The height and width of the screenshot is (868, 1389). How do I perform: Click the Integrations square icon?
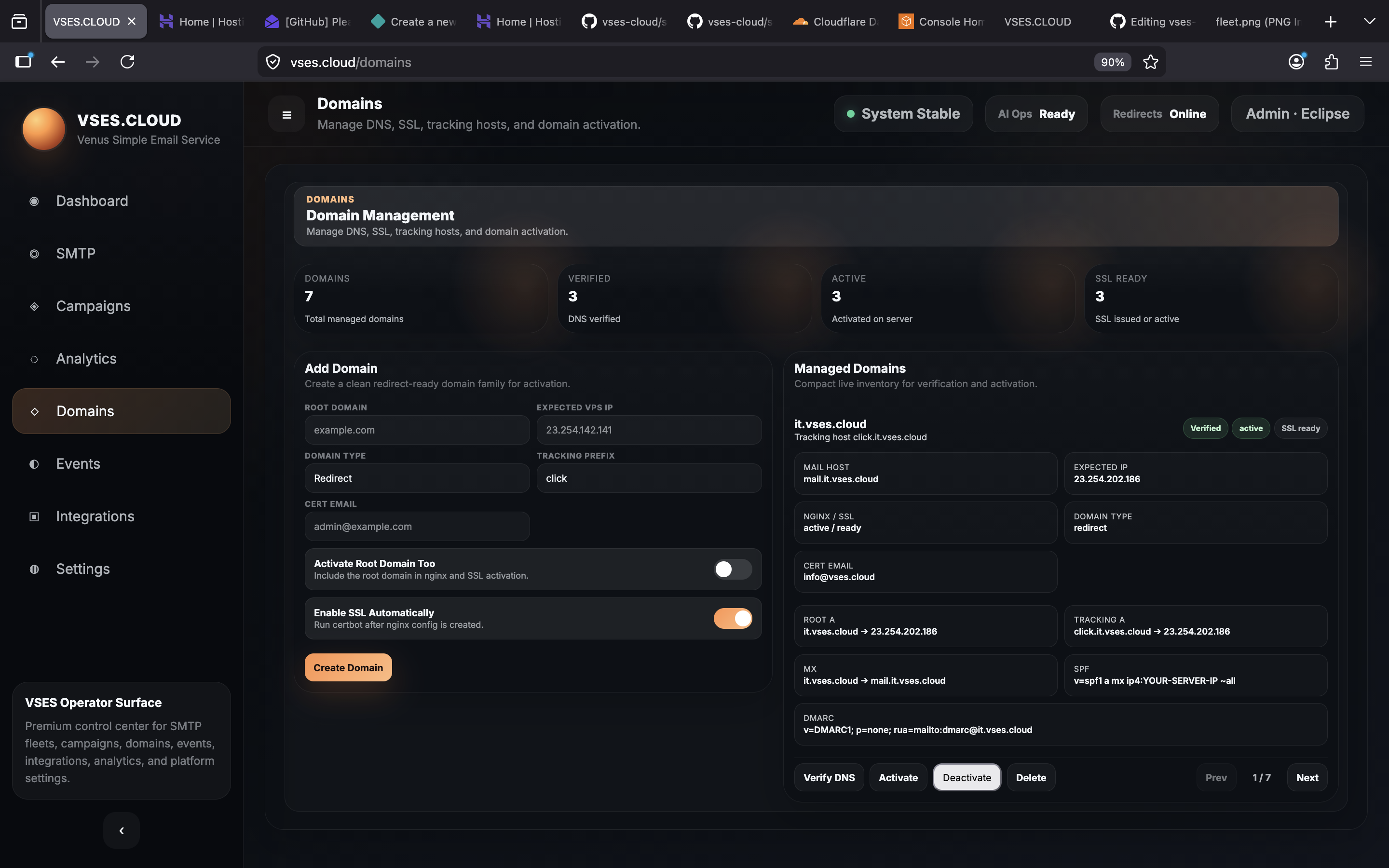pyautogui.click(x=34, y=516)
